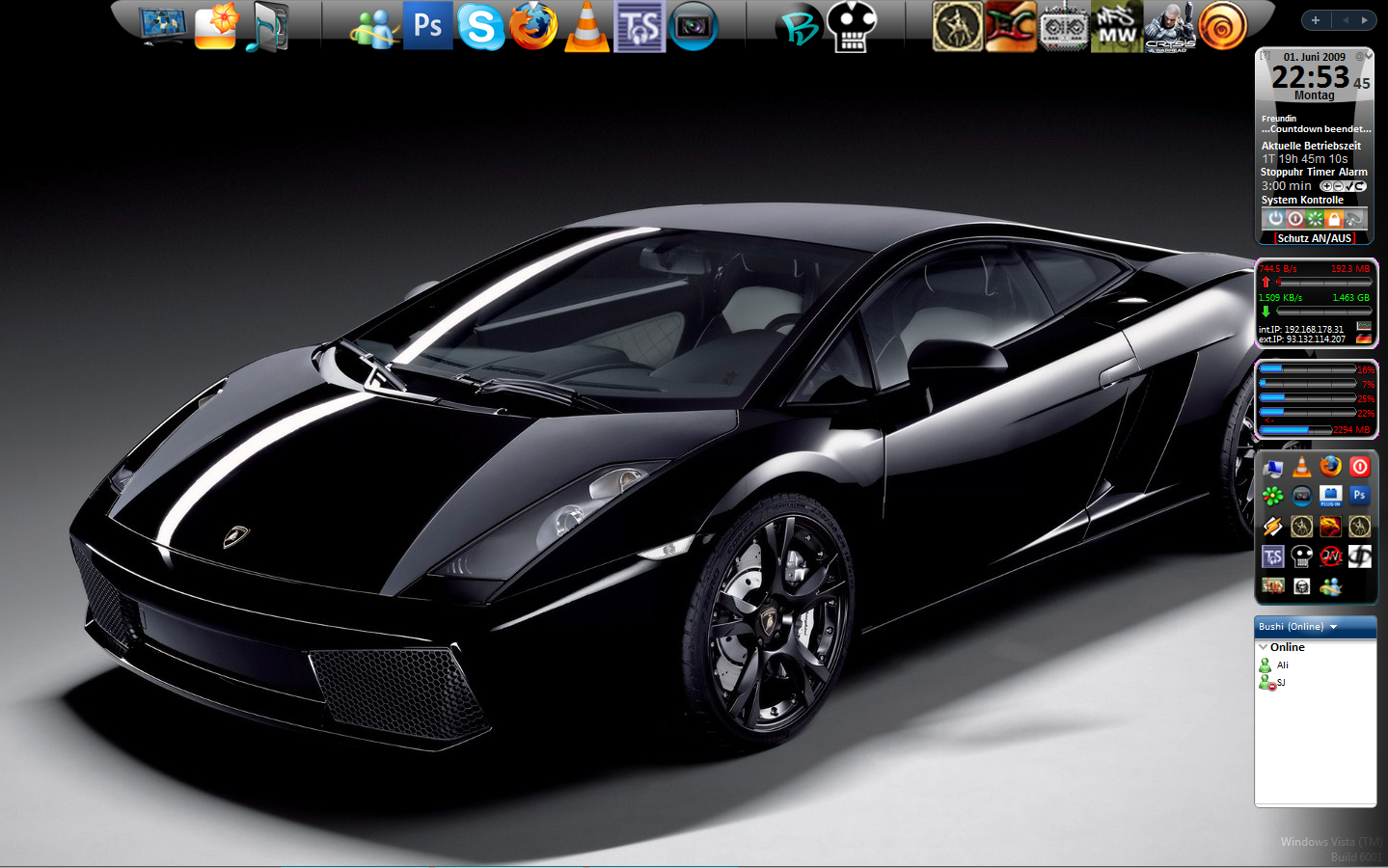Launch Photoshop from the top dock
The width and height of the screenshot is (1388, 868).
427,26
